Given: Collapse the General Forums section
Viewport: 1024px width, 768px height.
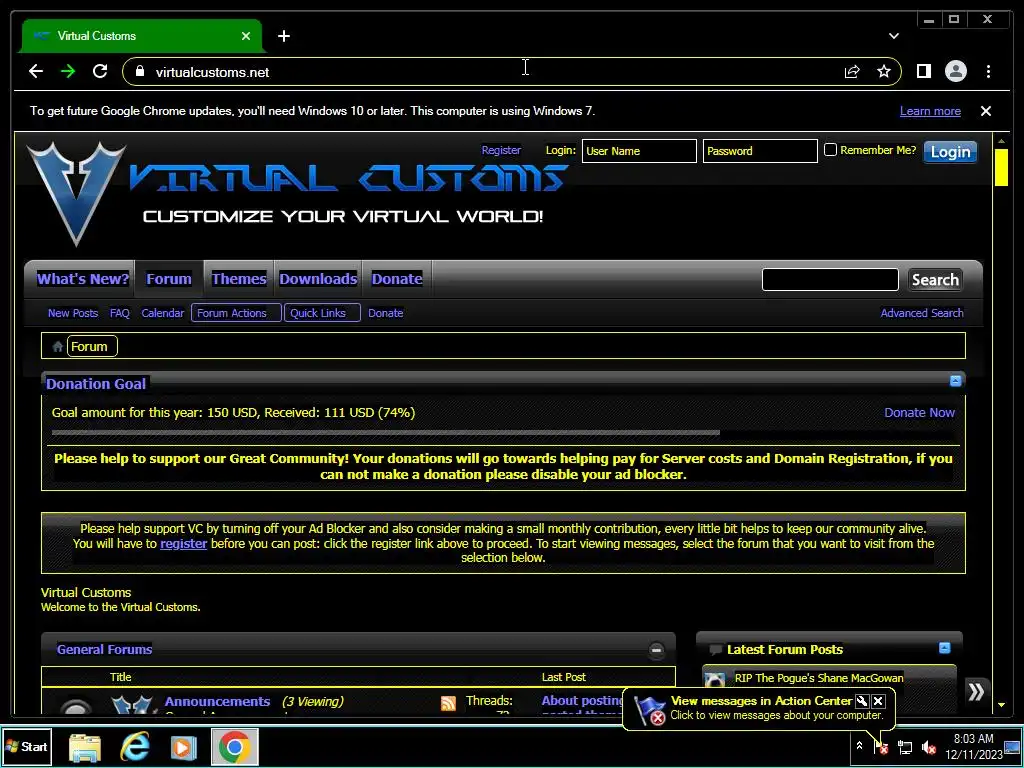Looking at the screenshot, I should [x=656, y=650].
